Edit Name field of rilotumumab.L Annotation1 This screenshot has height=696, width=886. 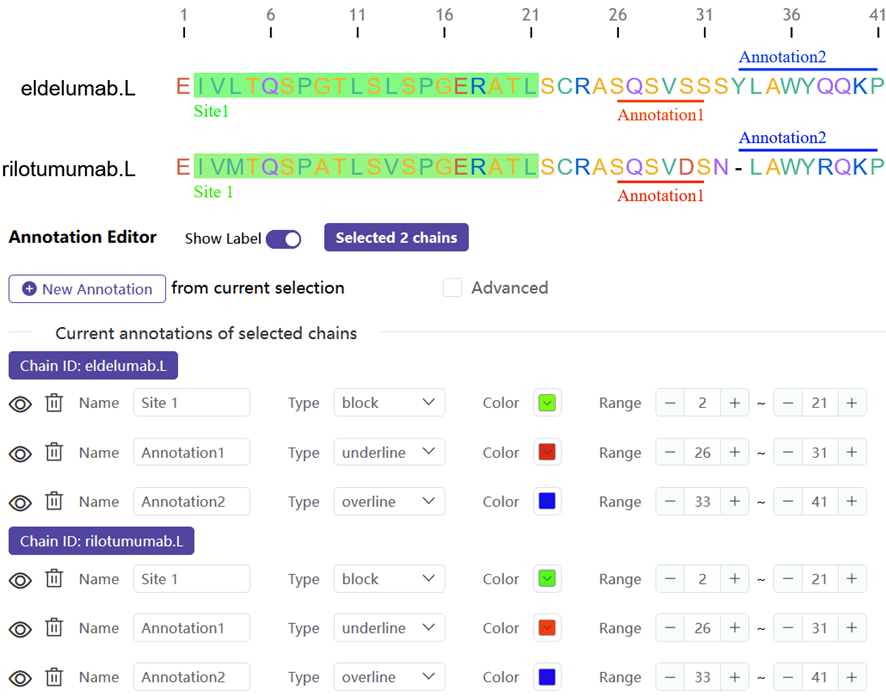[x=192, y=628]
